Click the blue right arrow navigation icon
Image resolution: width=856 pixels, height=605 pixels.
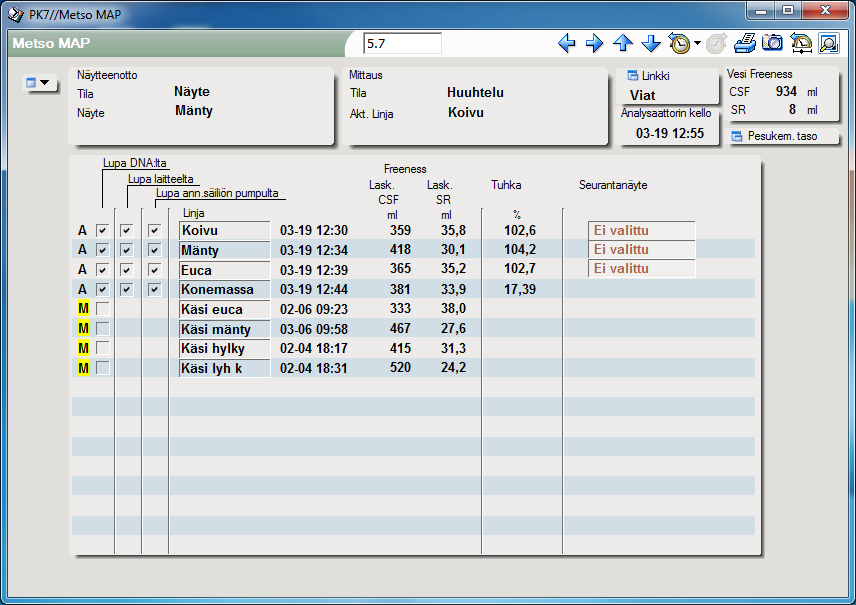595,43
